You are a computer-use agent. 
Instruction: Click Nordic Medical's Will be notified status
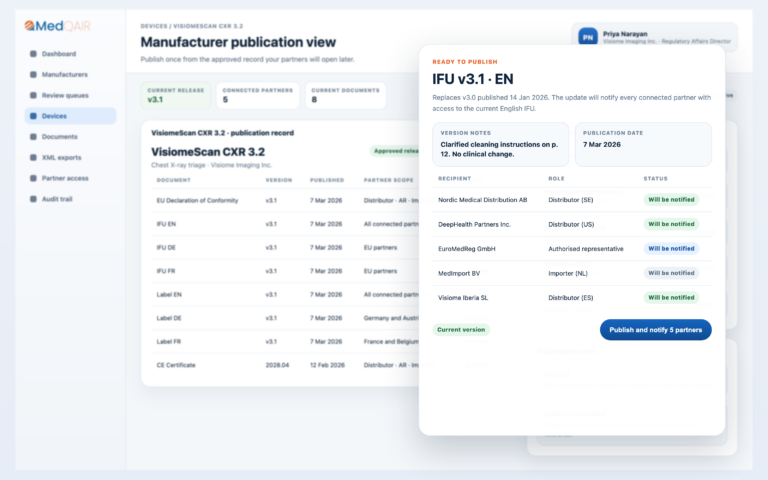click(x=671, y=200)
